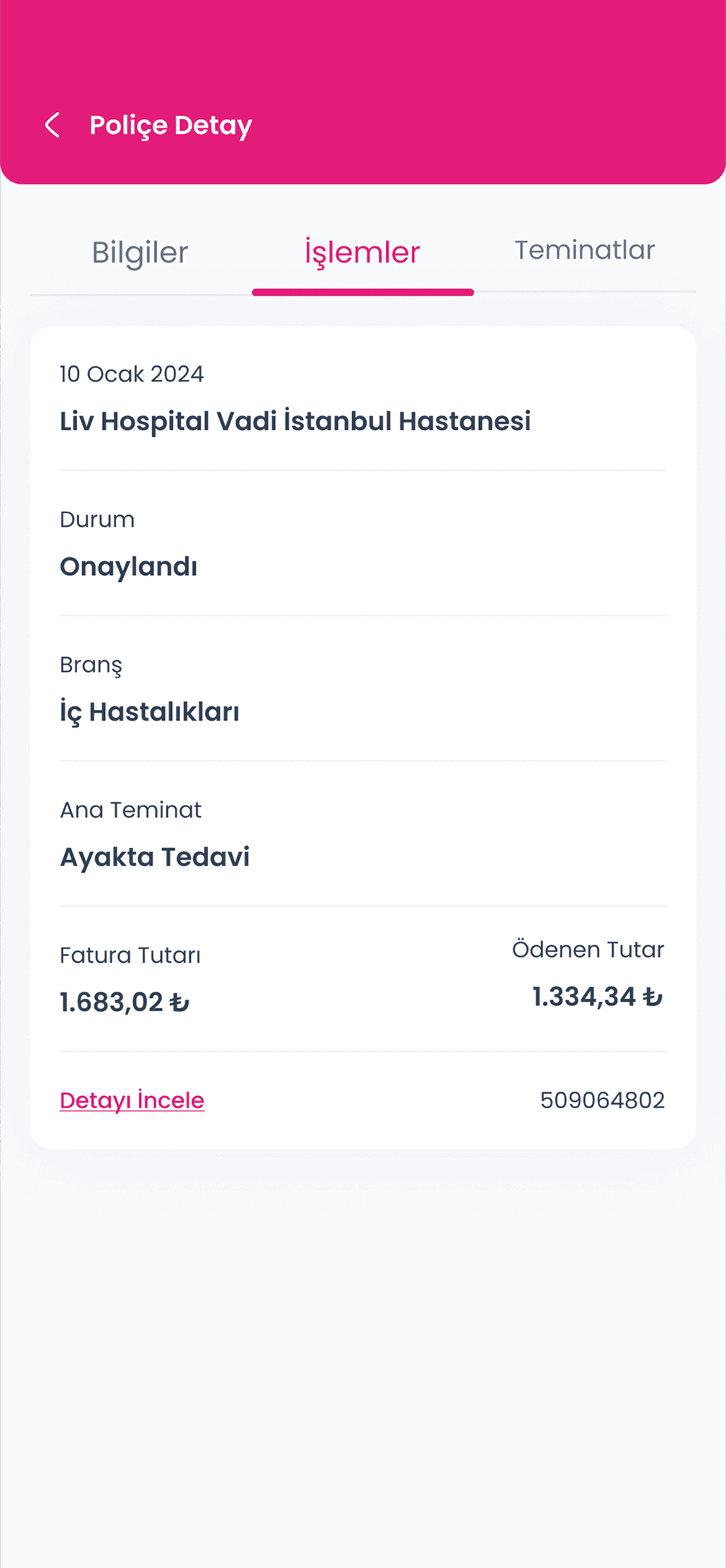Select the İç Hastalıkları branch value
This screenshot has height=1568, width=726.
click(x=150, y=712)
